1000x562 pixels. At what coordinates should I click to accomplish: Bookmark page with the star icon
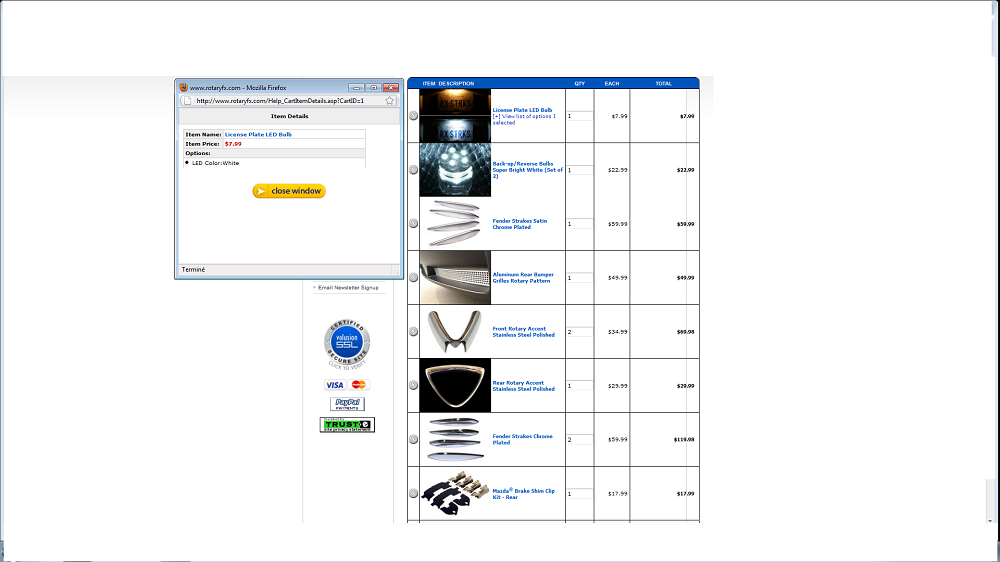click(389, 100)
